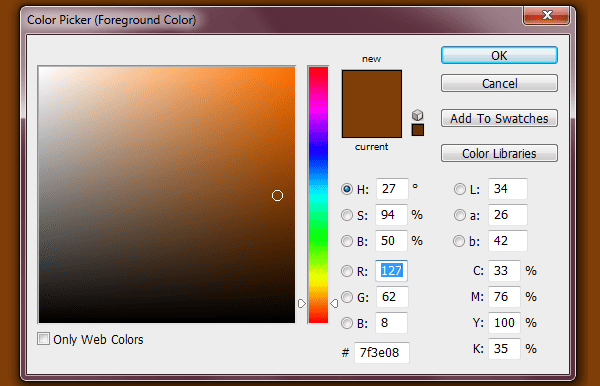Click the "Color Picker (Foreground Color)" title

click(111, 20)
